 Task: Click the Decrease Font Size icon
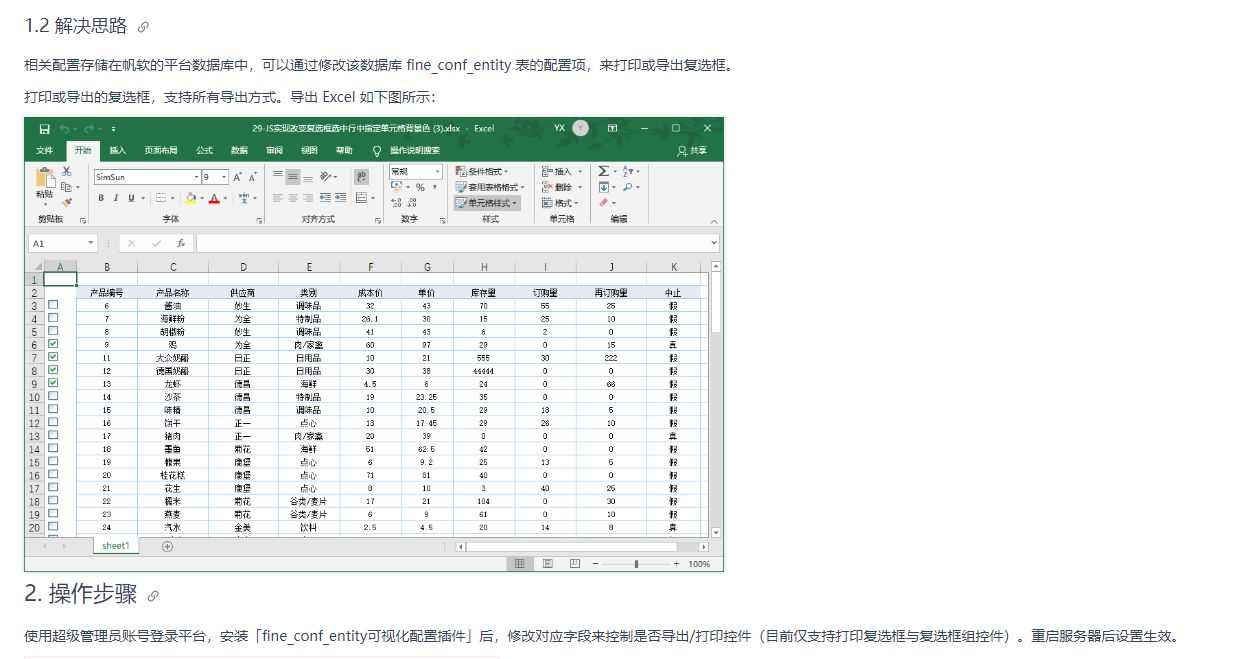(253, 177)
